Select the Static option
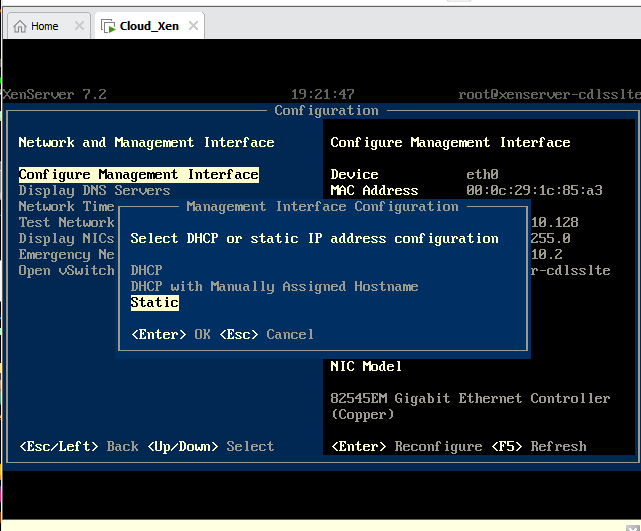The image size is (641, 531). (x=155, y=302)
